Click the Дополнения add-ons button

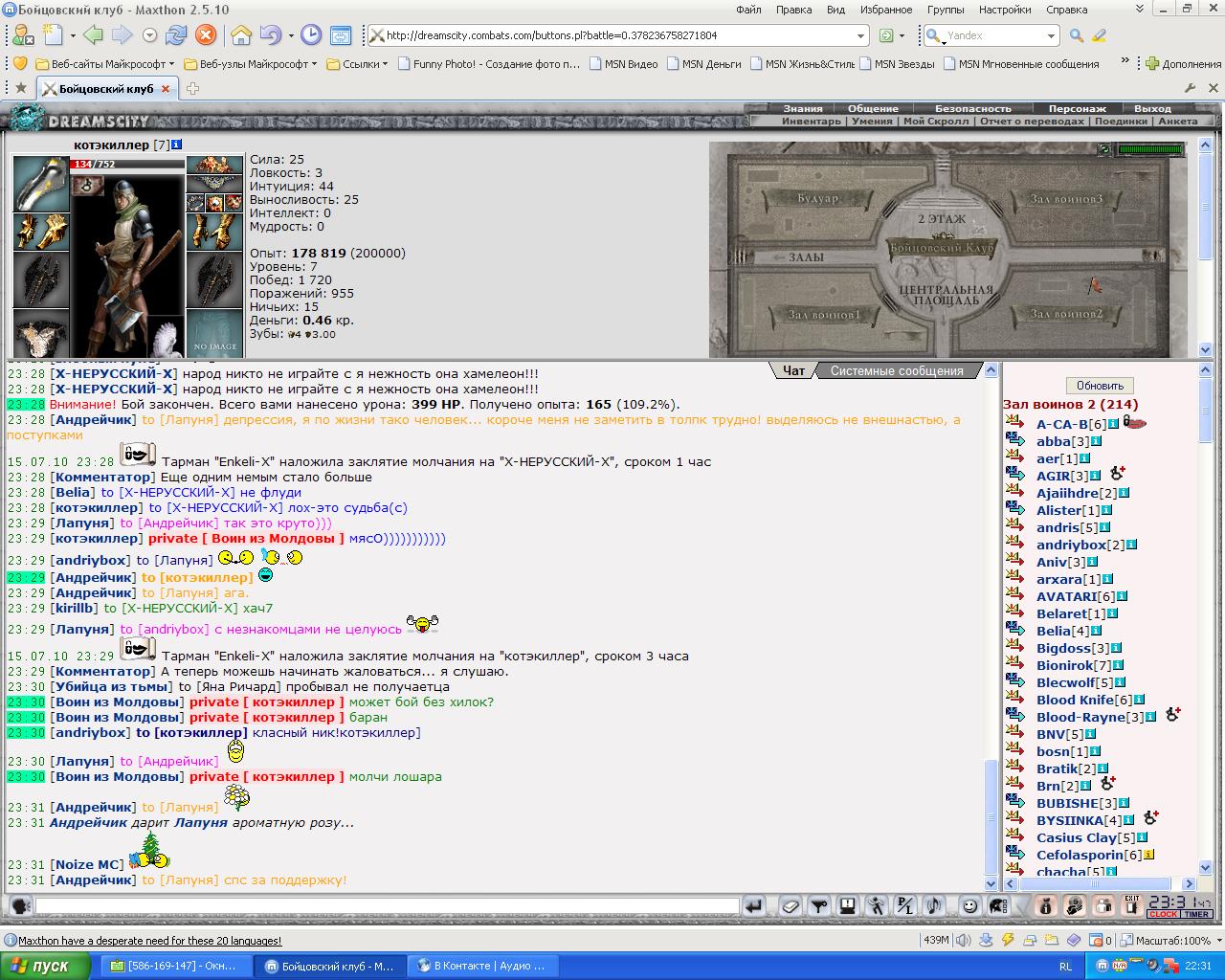pyautogui.click(x=1183, y=64)
